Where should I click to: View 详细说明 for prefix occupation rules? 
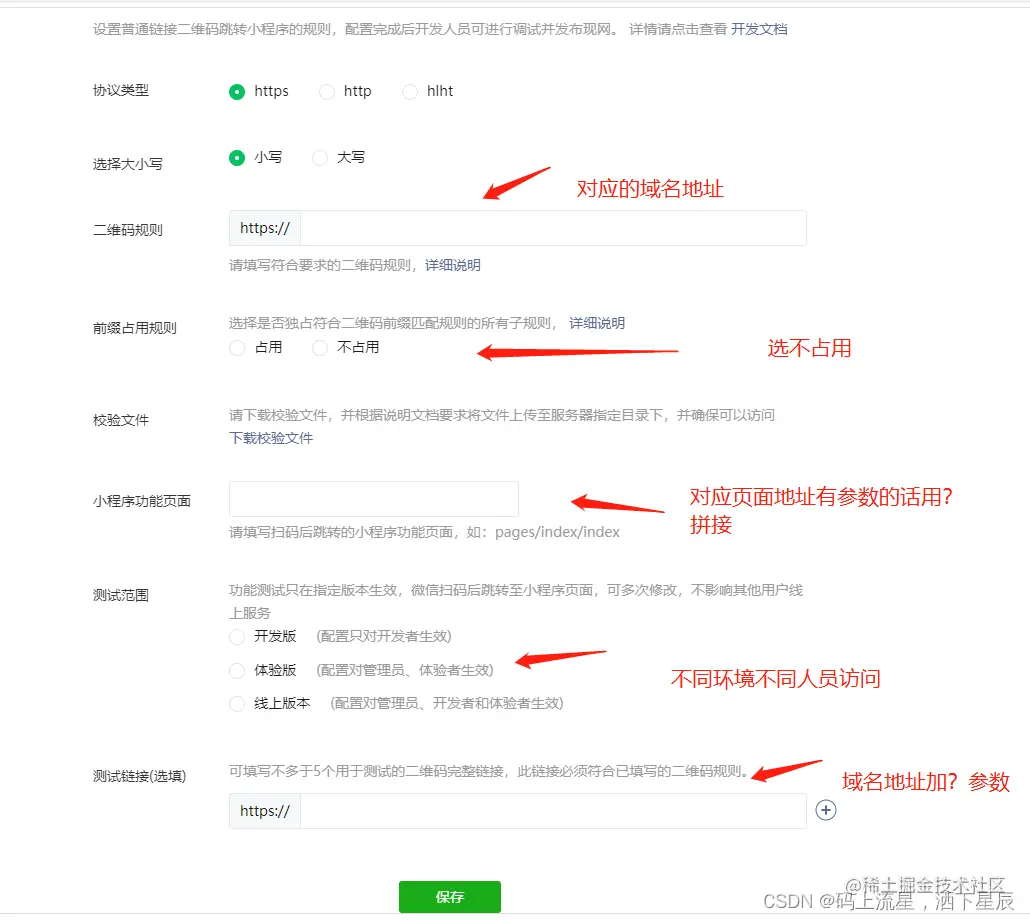click(595, 322)
